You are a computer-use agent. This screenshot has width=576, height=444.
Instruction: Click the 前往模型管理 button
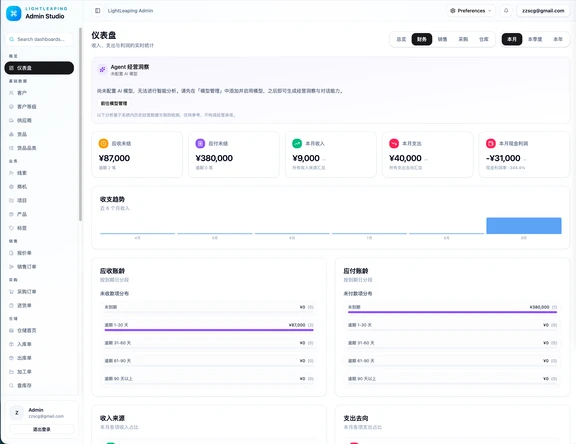pos(114,104)
